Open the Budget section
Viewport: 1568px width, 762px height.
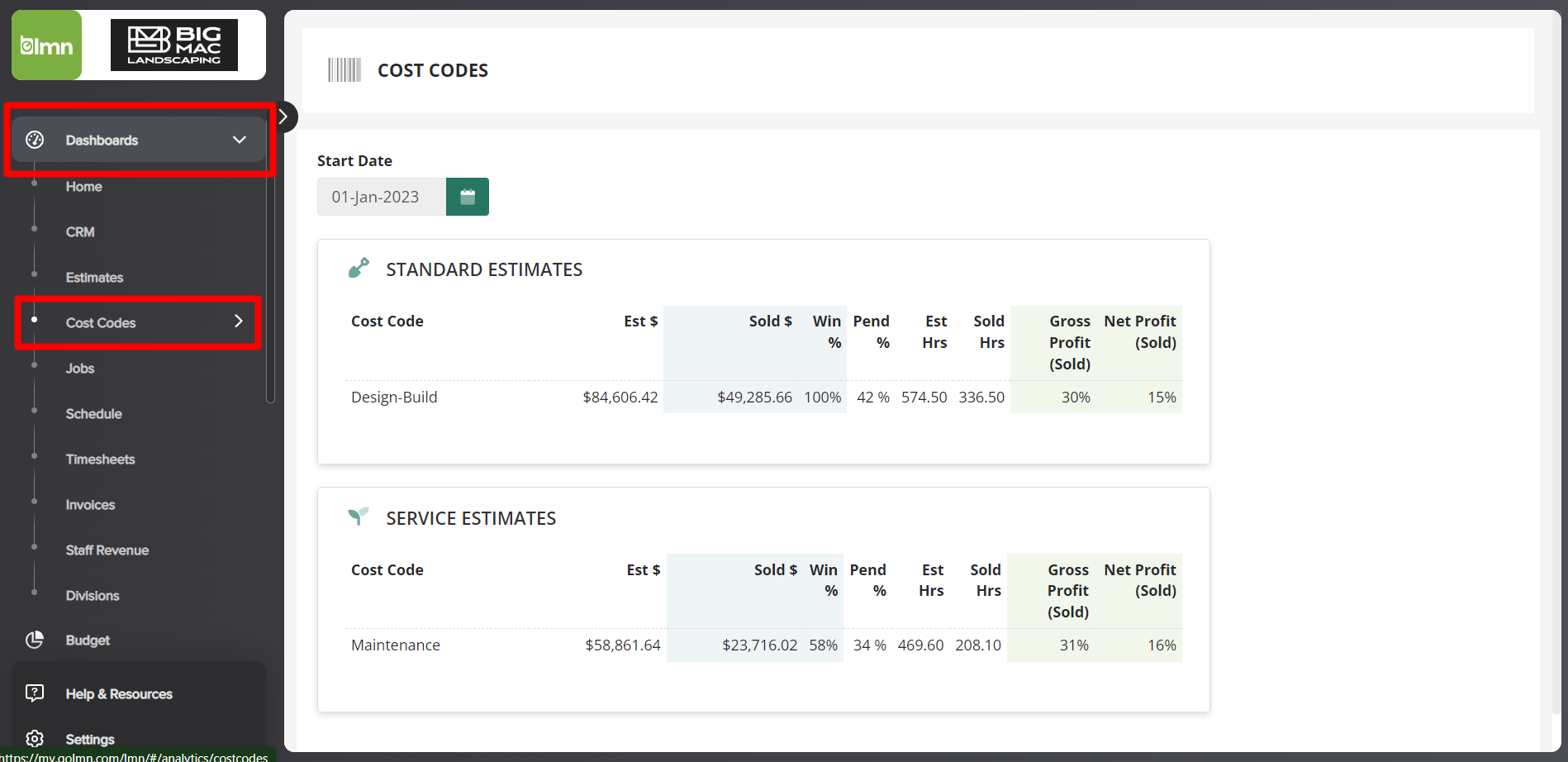tap(88, 641)
